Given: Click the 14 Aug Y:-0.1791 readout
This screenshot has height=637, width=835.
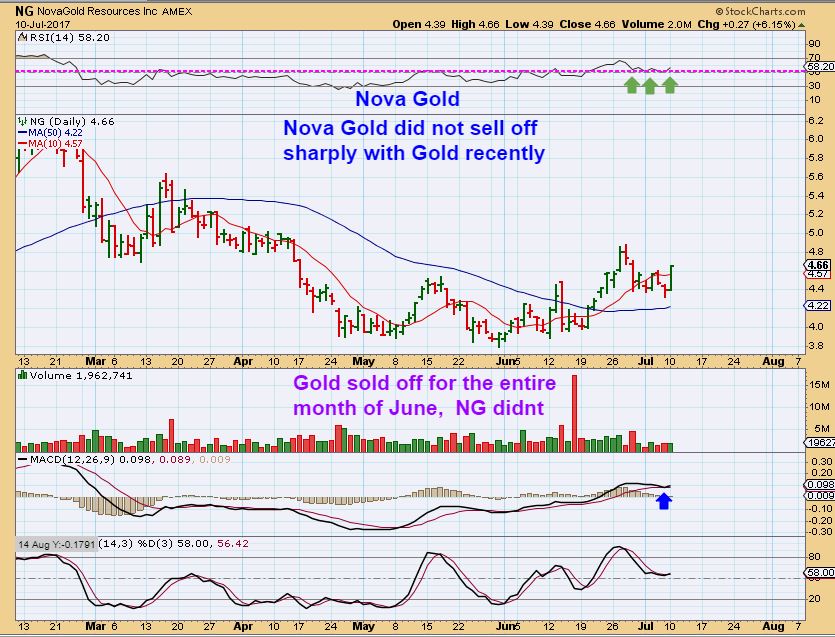Looking at the screenshot, I should pyautogui.click(x=56, y=544).
